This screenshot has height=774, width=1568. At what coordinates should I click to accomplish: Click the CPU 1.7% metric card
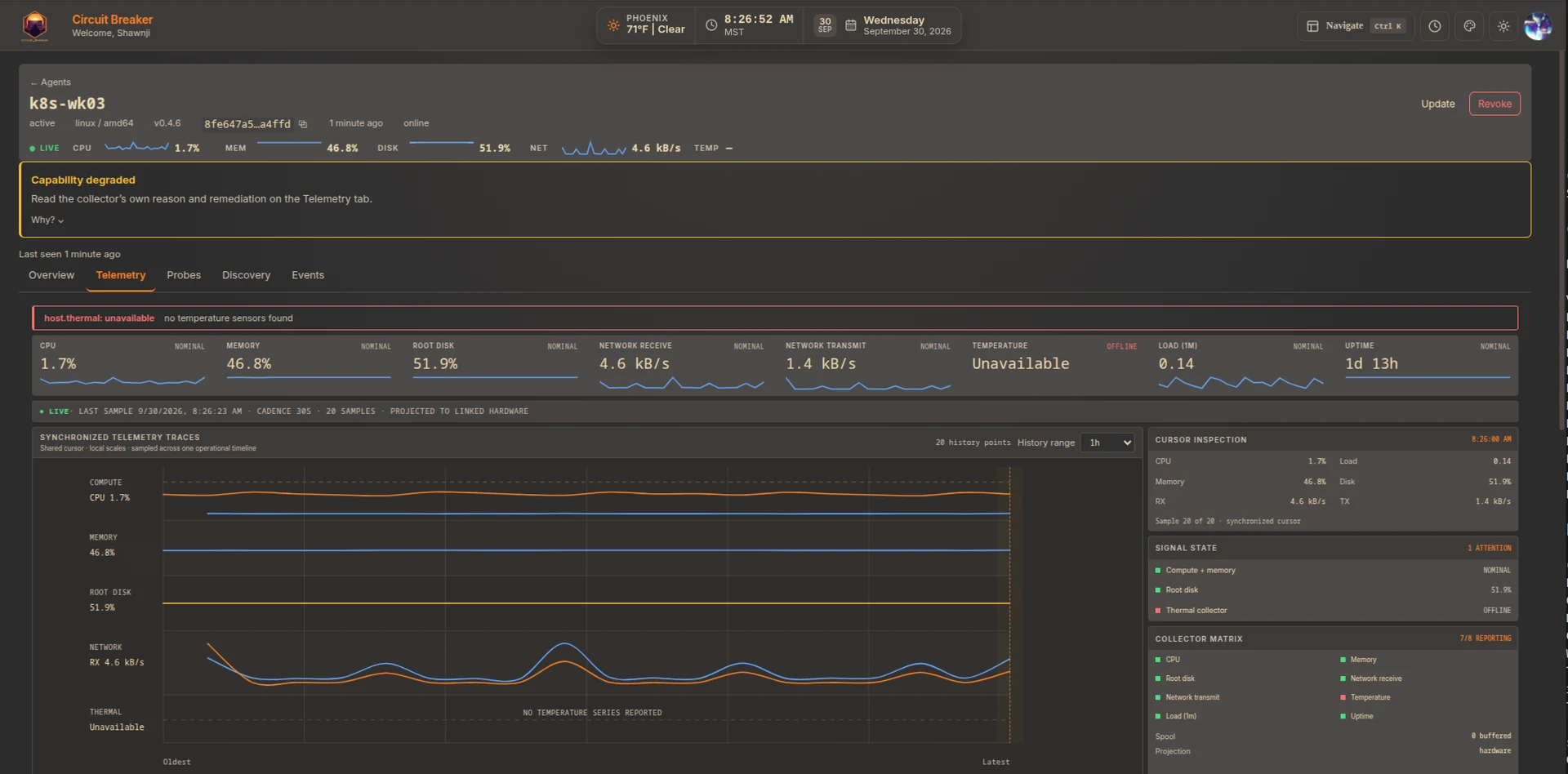pyautogui.click(x=122, y=364)
